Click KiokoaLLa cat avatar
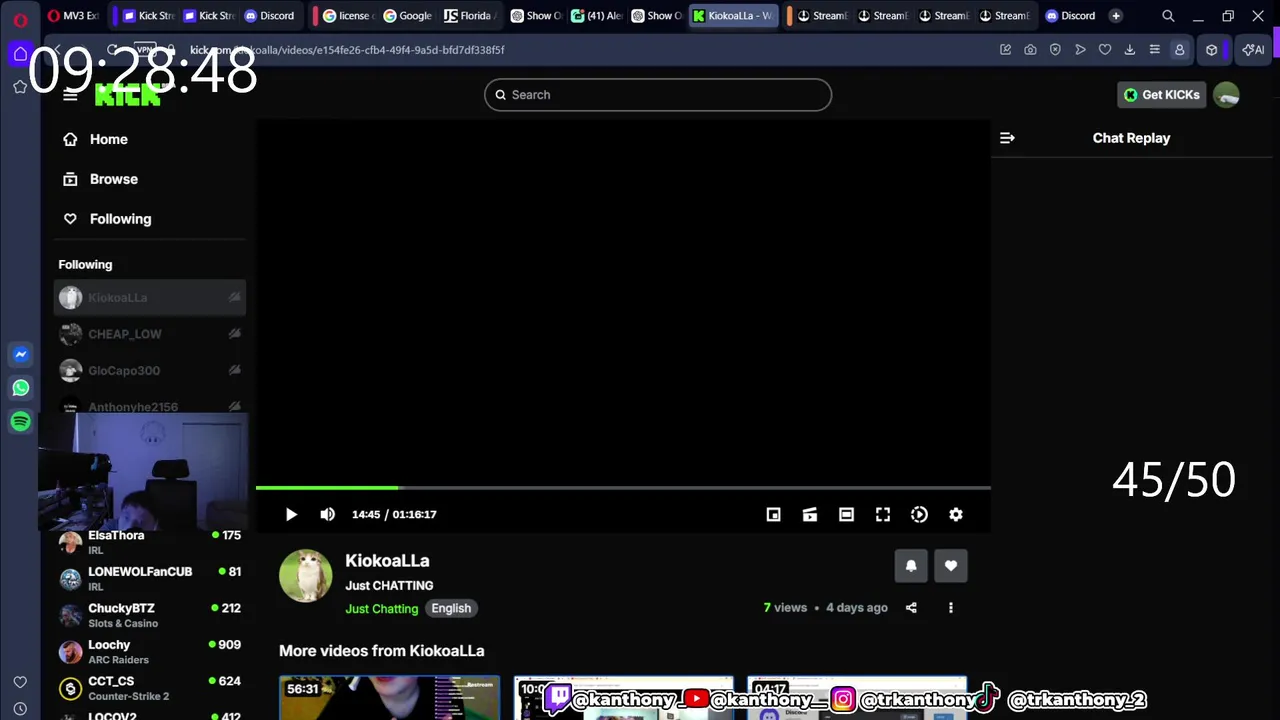 coord(305,575)
